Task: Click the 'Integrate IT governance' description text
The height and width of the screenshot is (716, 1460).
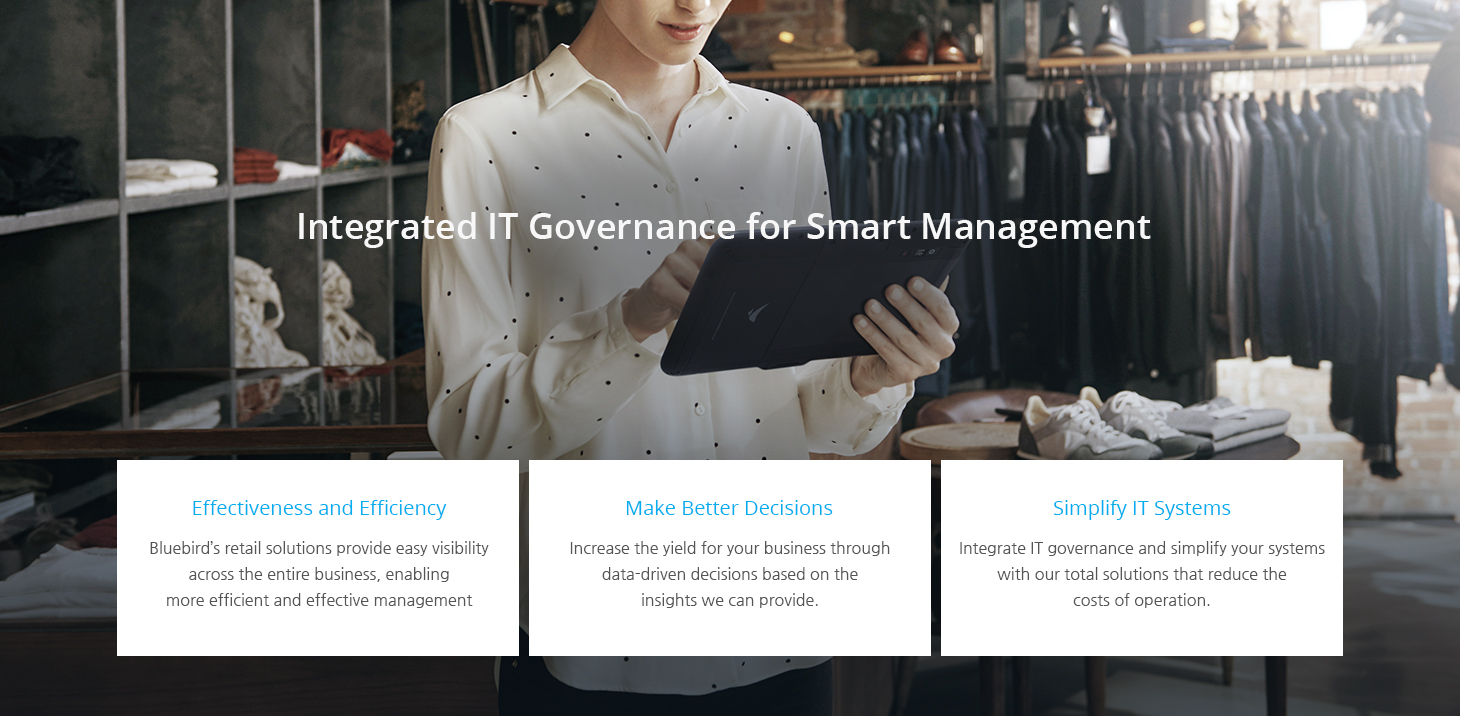Action: 1142,574
